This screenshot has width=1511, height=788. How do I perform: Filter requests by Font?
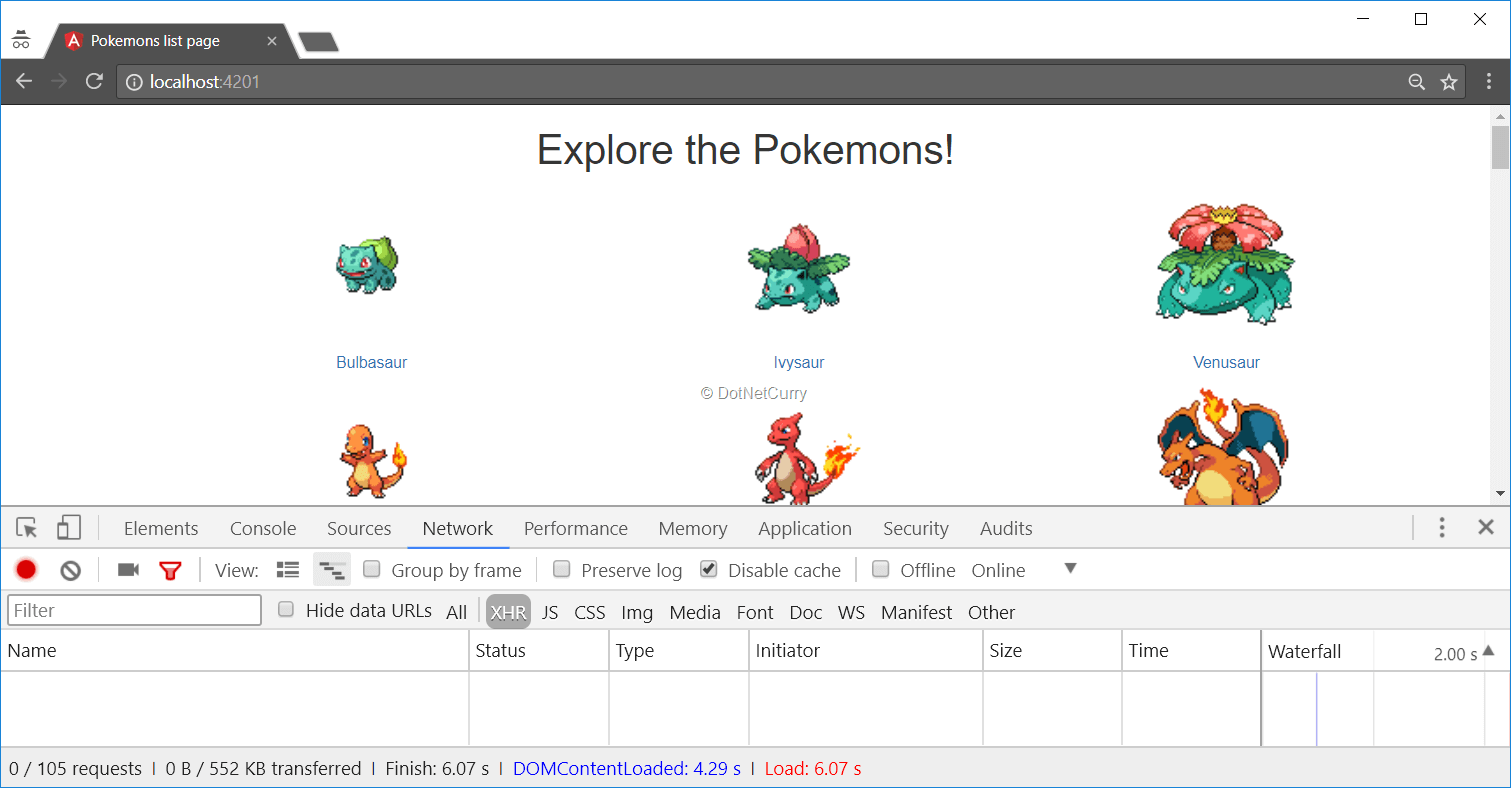[755, 612]
